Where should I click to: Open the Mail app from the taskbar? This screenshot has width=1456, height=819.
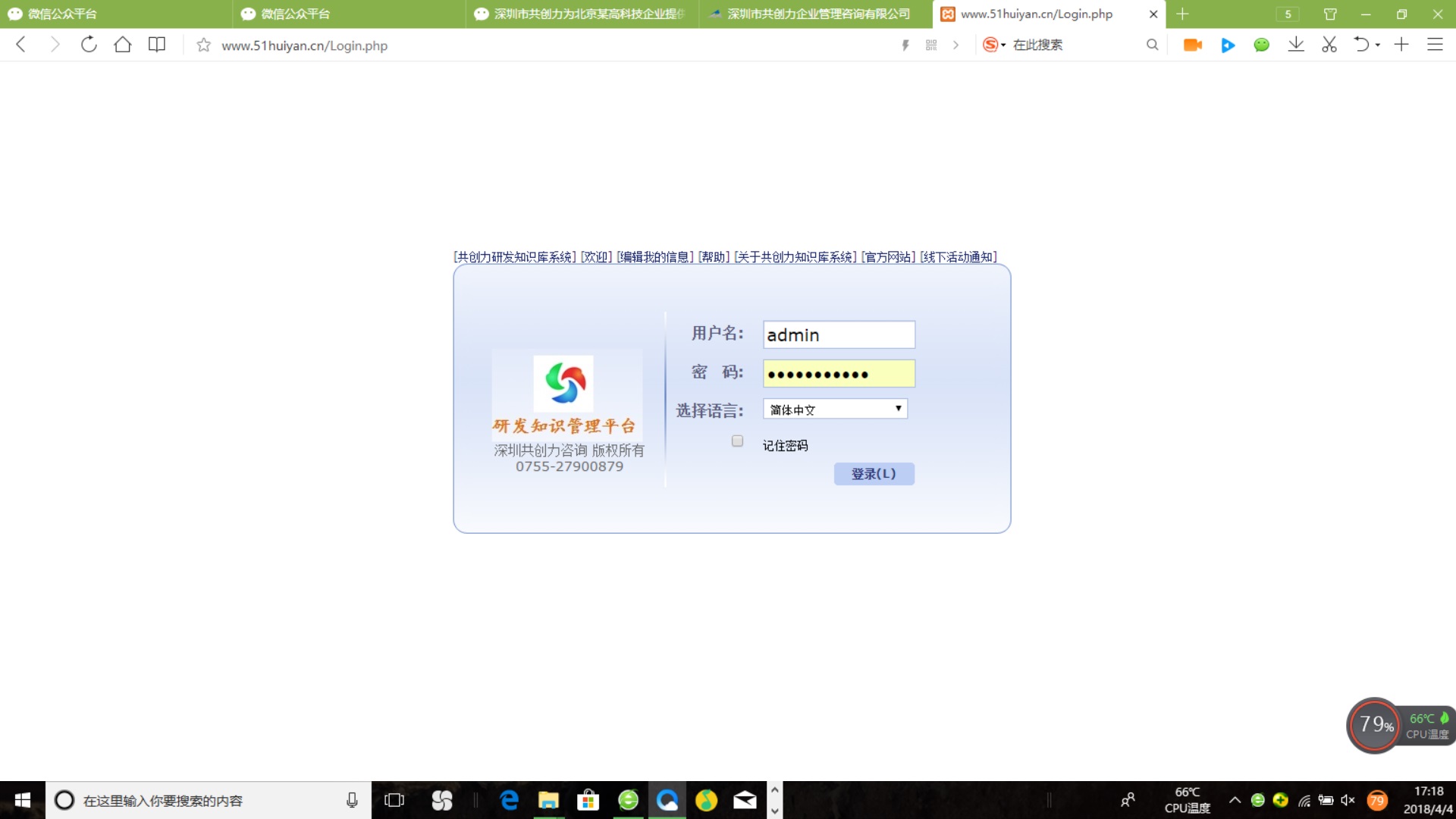[x=745, y=800]
